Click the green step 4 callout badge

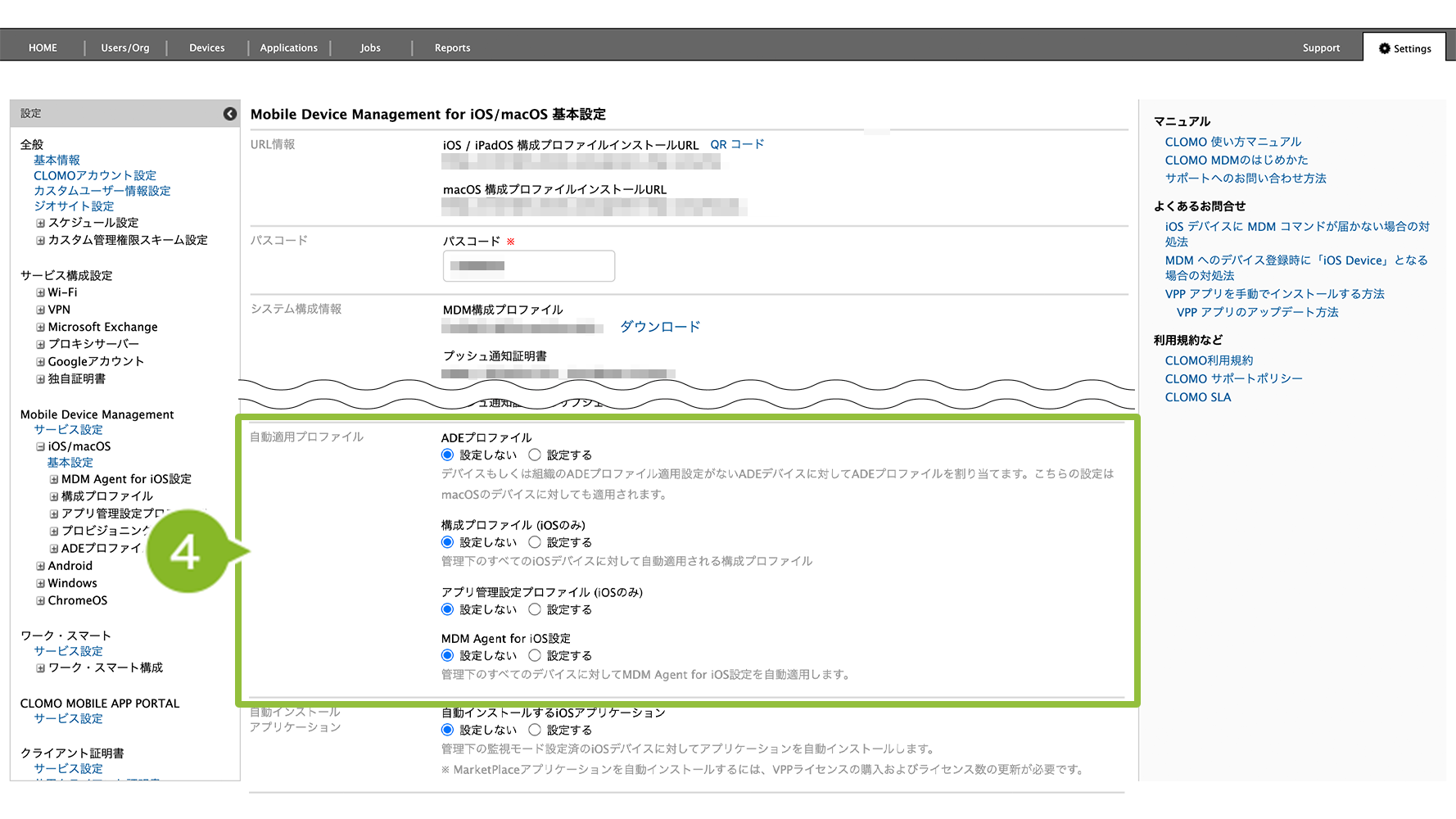186,552
